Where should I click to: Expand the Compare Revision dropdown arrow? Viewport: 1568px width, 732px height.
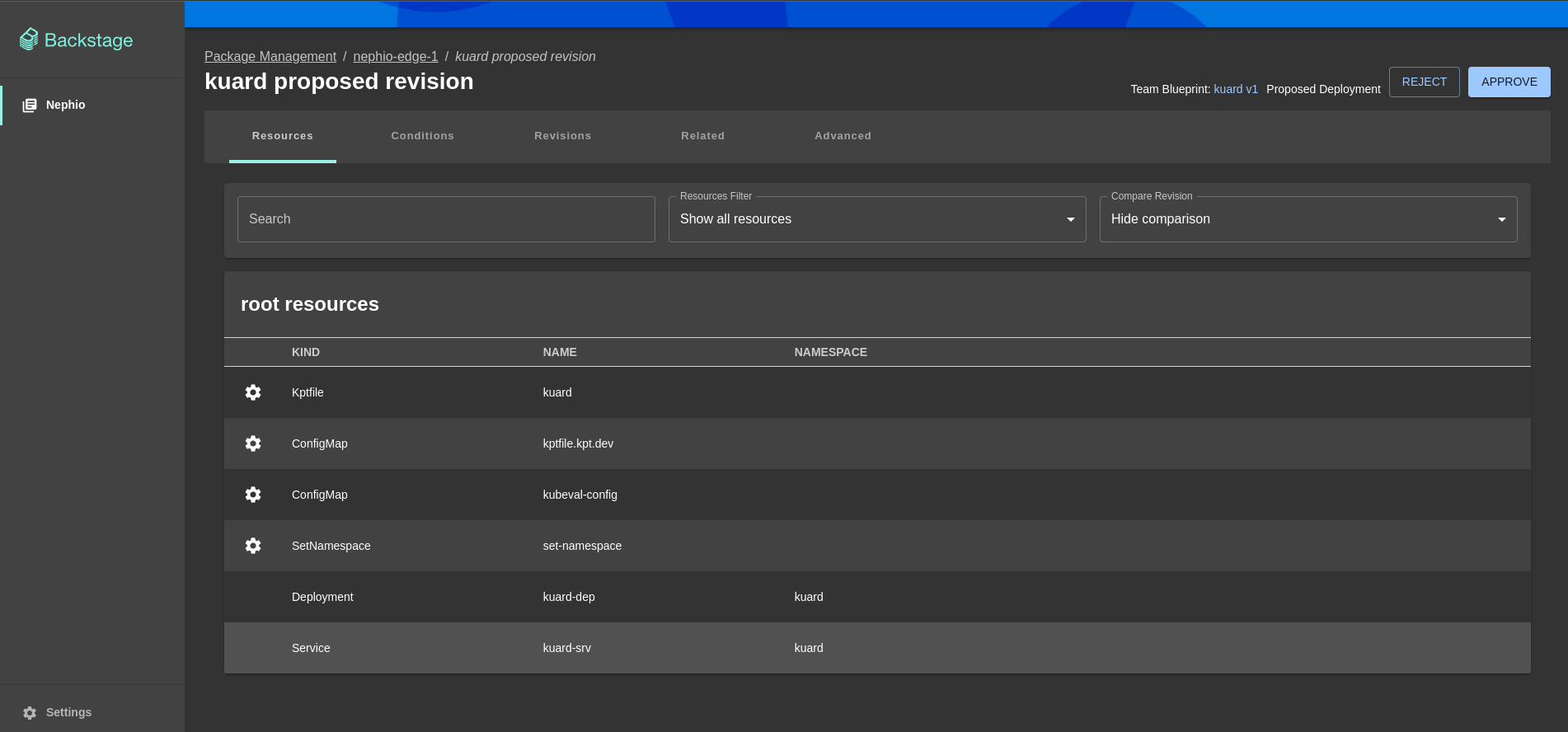point(1502,219)
